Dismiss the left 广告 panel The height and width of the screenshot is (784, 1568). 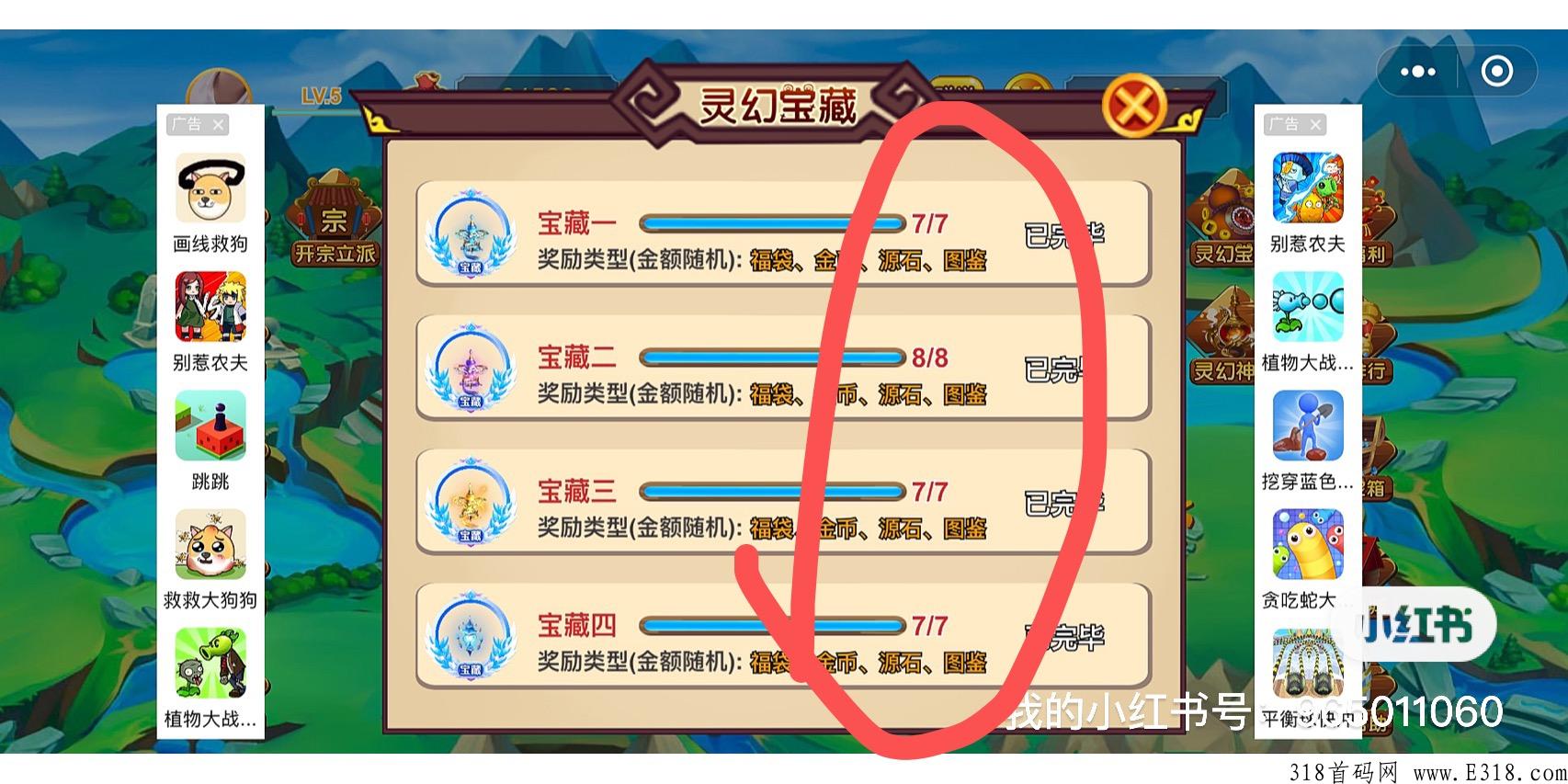pos(218,125)
